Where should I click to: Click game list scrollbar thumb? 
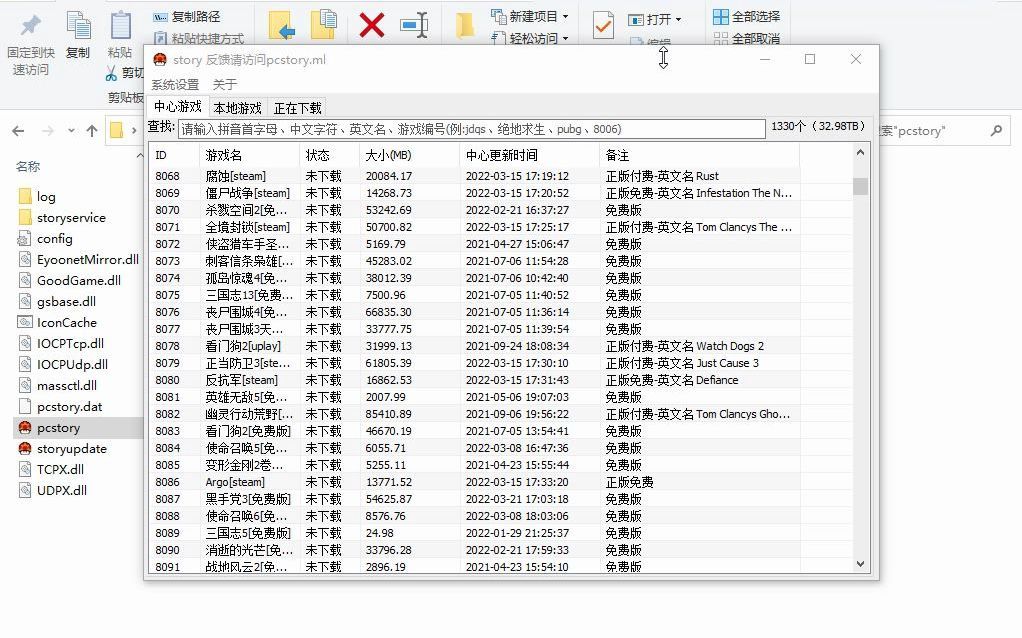click(860, 186)
